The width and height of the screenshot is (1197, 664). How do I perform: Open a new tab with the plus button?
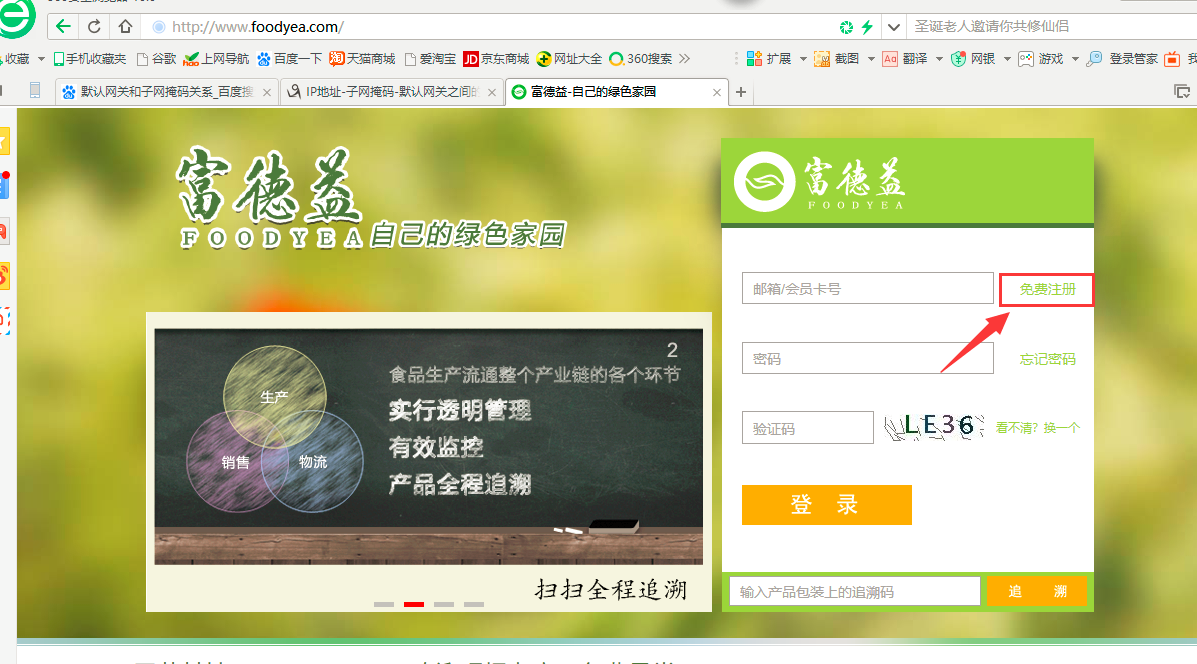pos(741,92)
